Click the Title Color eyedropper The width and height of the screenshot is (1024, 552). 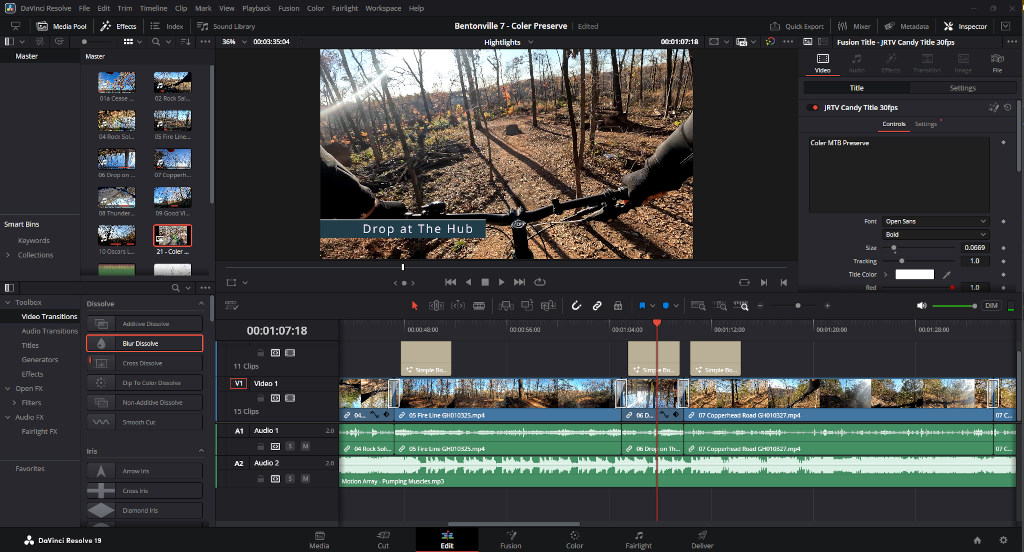click(x=947, y=274)
